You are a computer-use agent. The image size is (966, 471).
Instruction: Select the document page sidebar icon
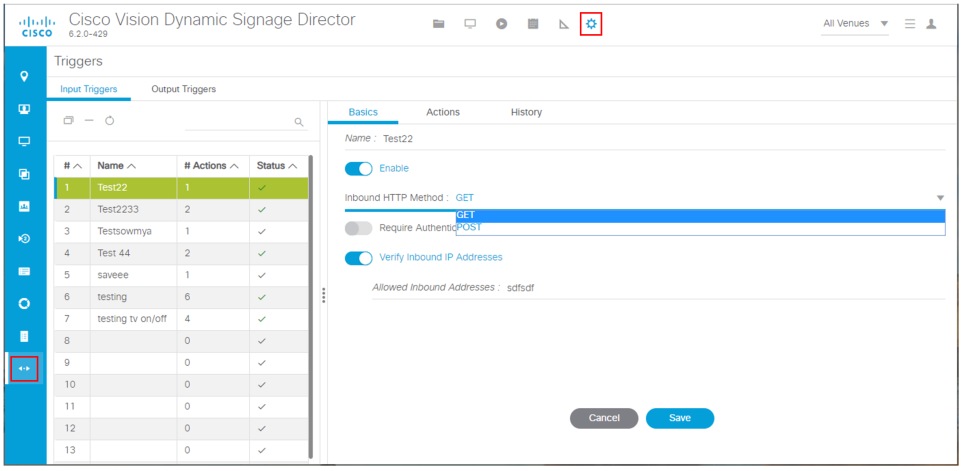tap(25, 336)
